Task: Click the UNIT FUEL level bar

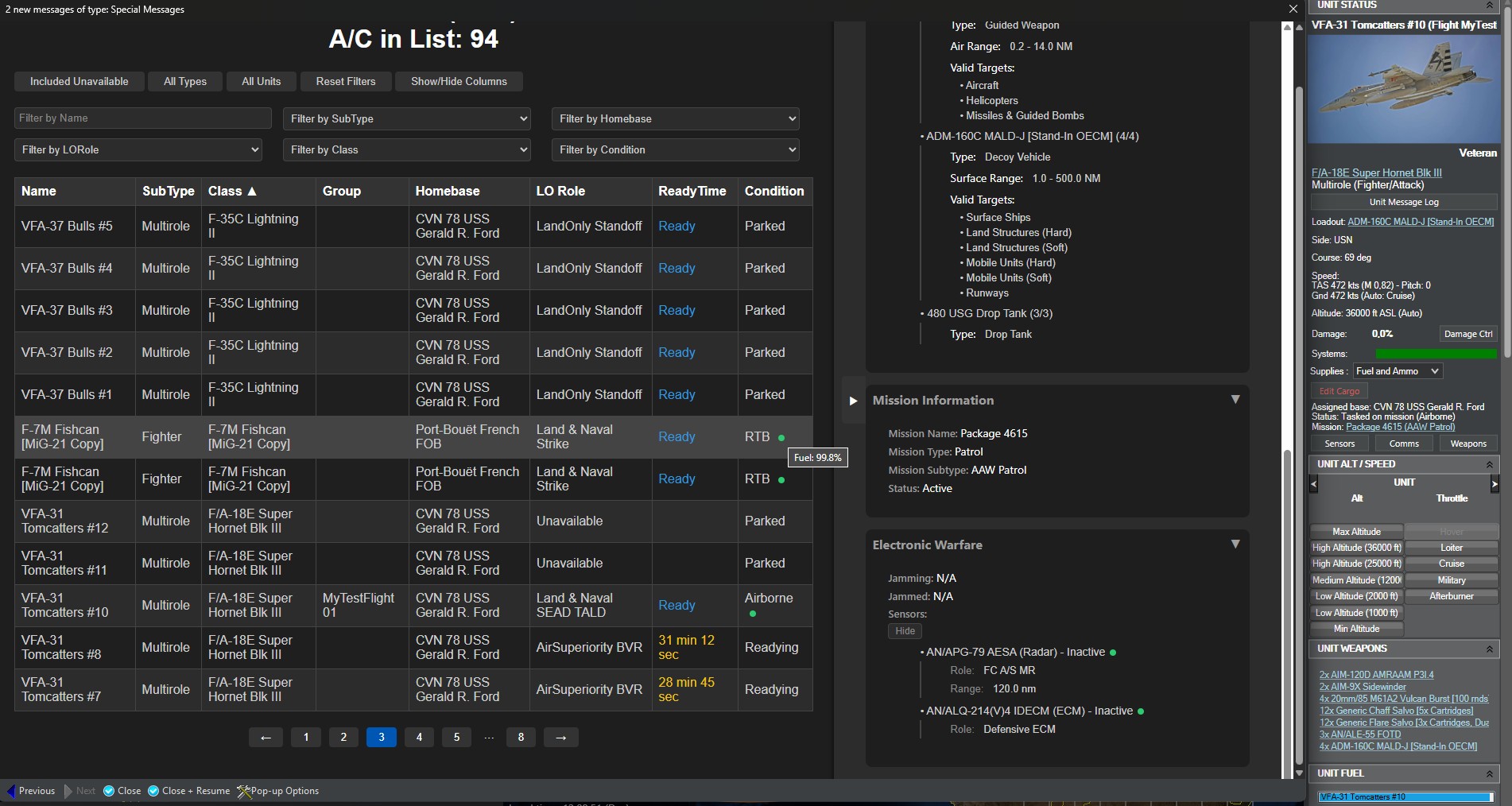Action: tap(1405, 796)
